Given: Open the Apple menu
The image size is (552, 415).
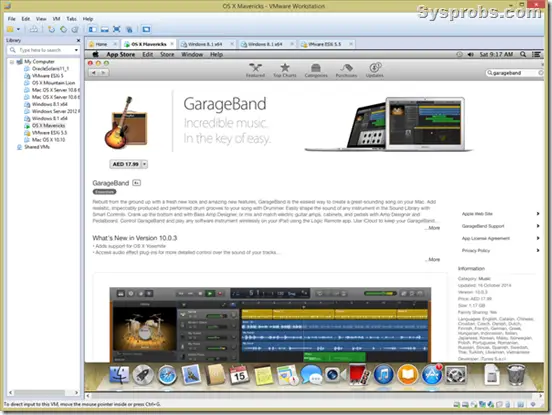Looking at the screenshot, I should coord(95,54).
